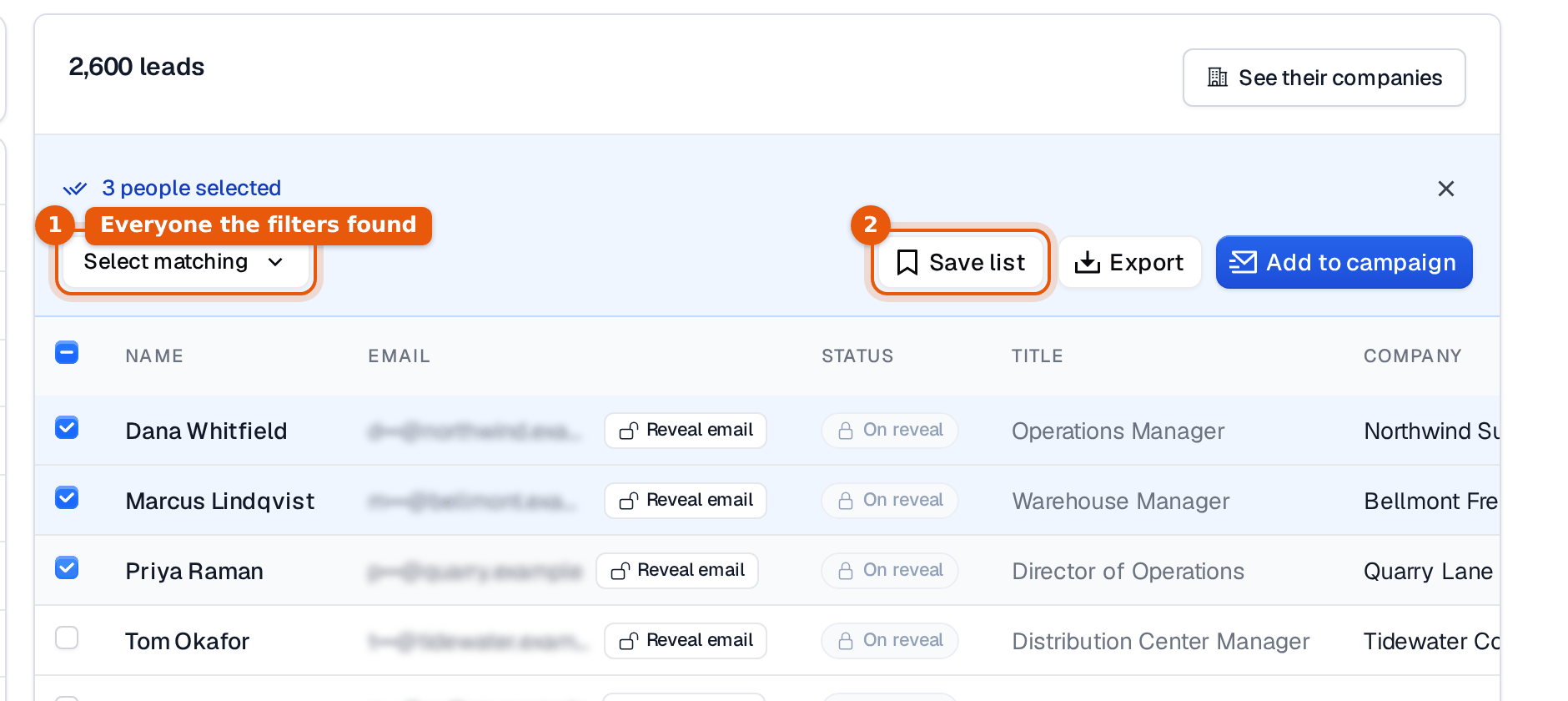
Task: Click the Operations Manager title cell
Action: 1118,431
